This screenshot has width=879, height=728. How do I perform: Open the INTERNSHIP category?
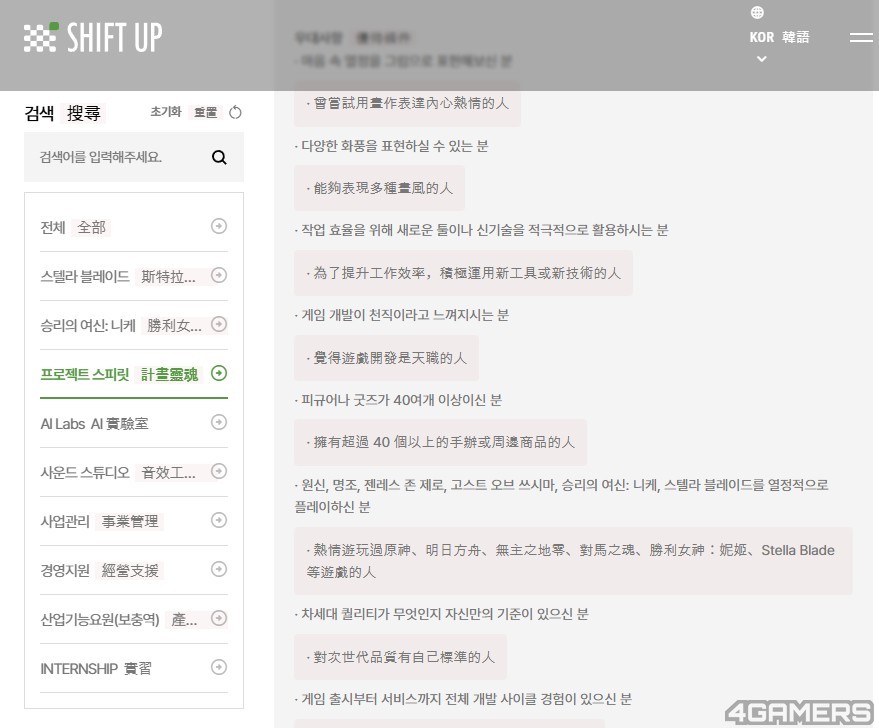tap(133, 668)
